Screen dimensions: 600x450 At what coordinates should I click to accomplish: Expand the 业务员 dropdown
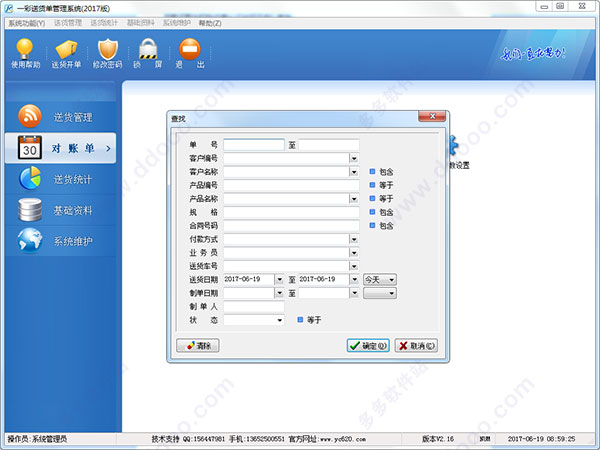pos(354,253)
